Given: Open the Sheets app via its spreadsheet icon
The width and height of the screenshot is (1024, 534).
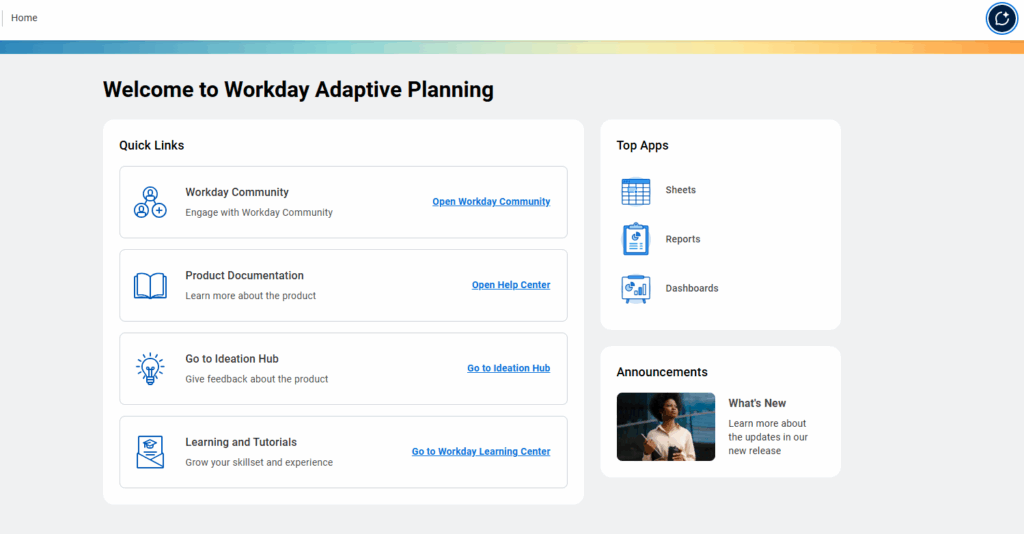Looking at the screenshot, I should click(x=636, y=191).
